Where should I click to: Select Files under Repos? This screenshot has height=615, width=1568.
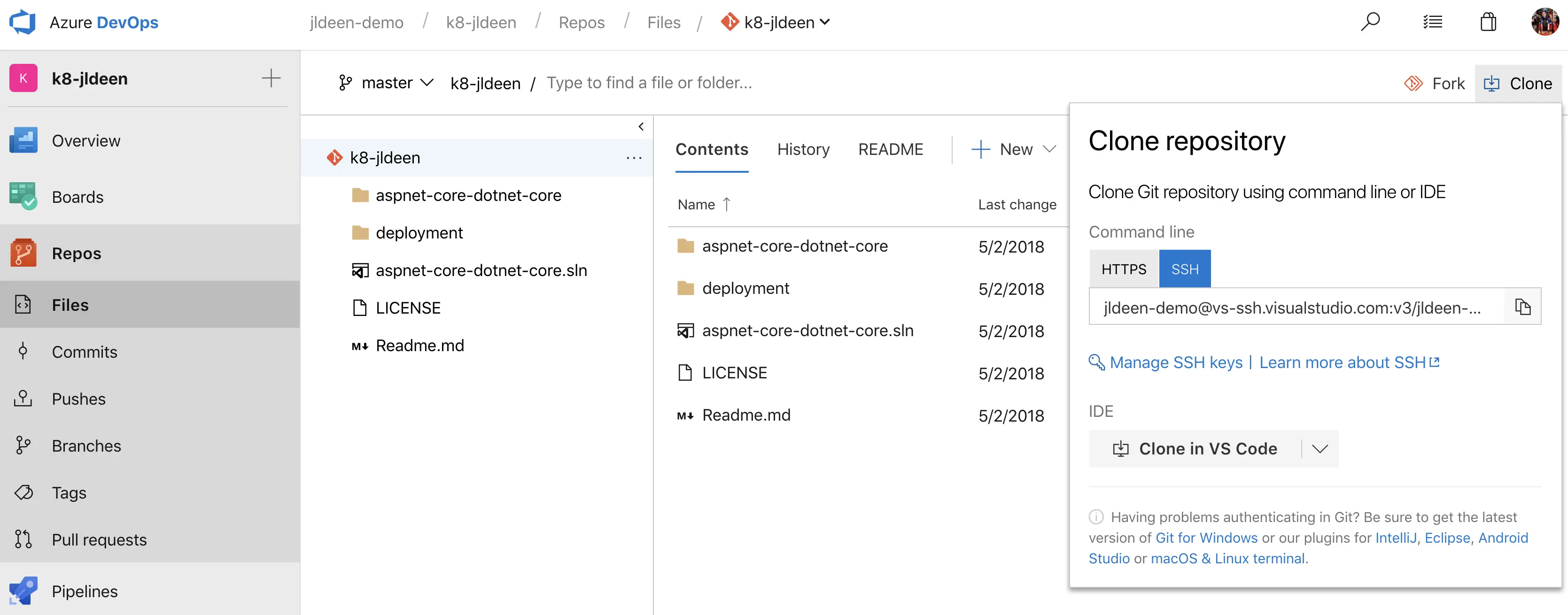point(150,304)
